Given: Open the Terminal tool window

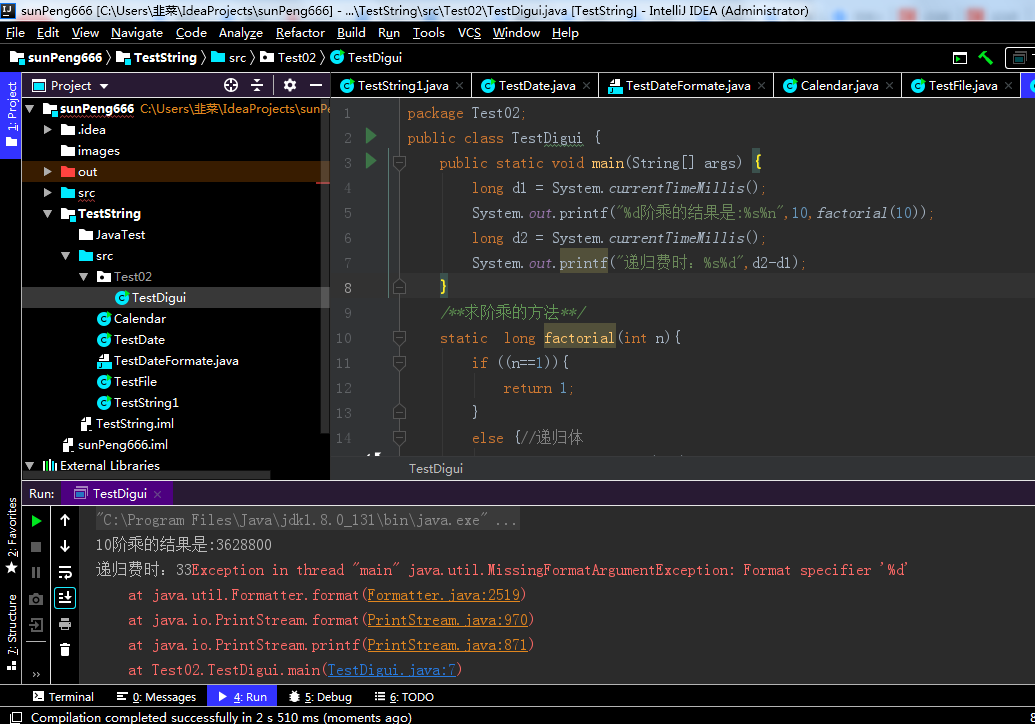Looking at the screenshot, I should click(x=63, y=697).
